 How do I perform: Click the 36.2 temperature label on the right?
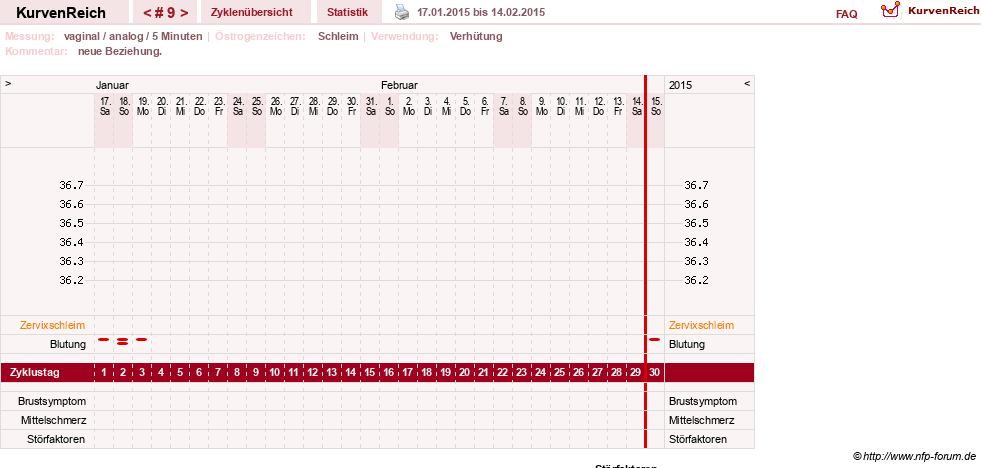click(696, 280)
